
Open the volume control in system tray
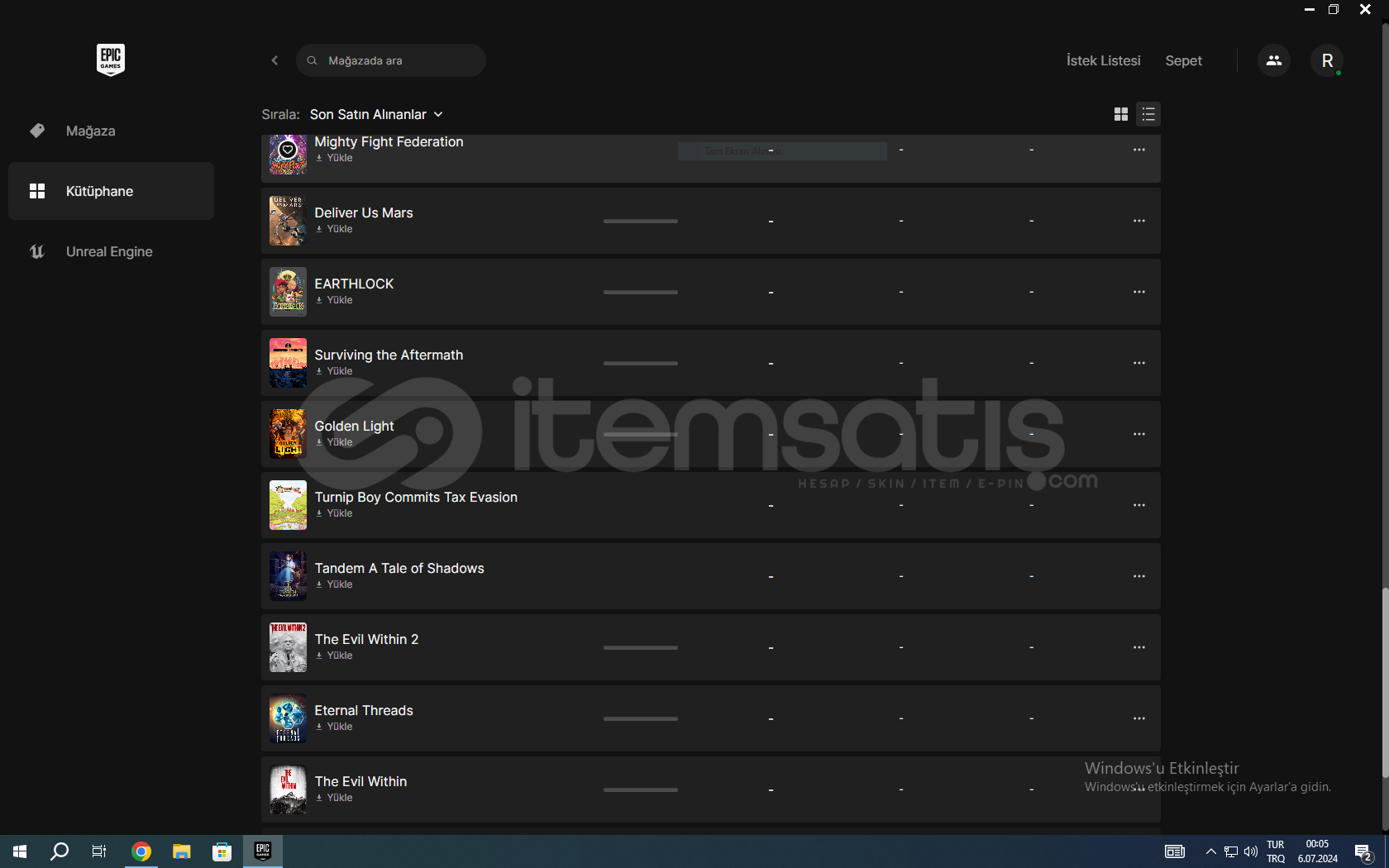[1250, 851]
